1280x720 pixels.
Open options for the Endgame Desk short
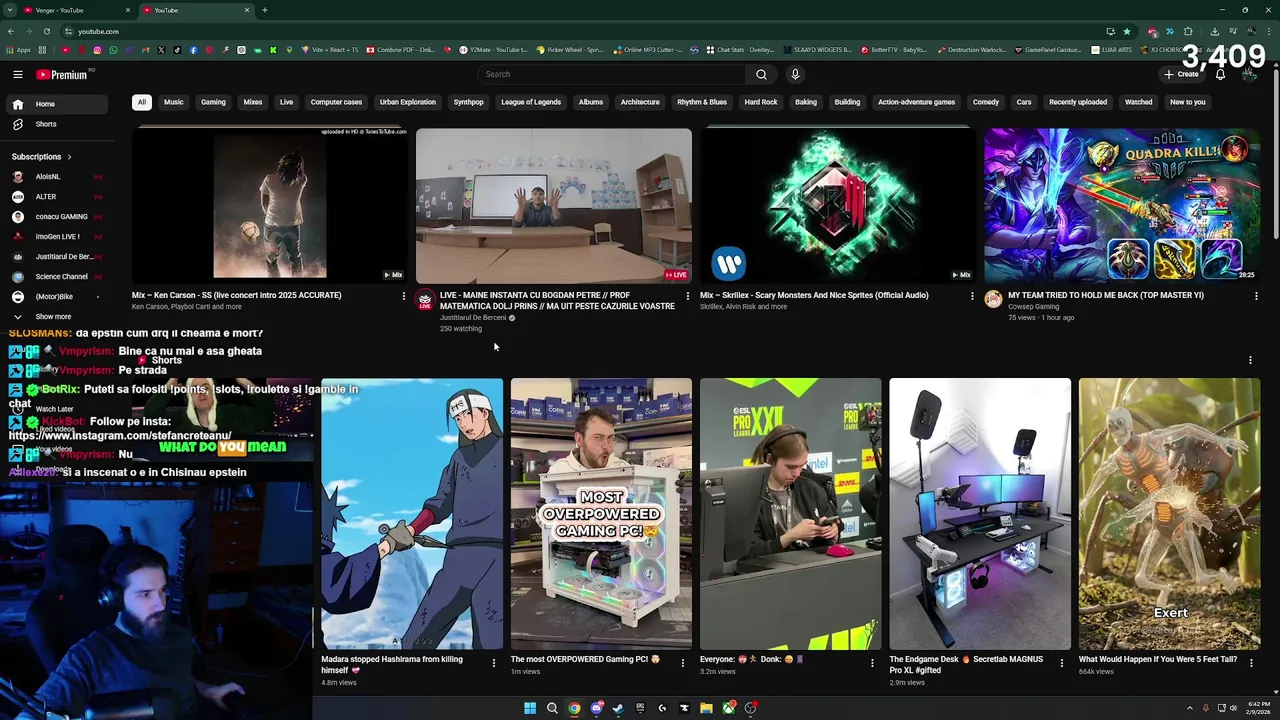(1062, 662)
